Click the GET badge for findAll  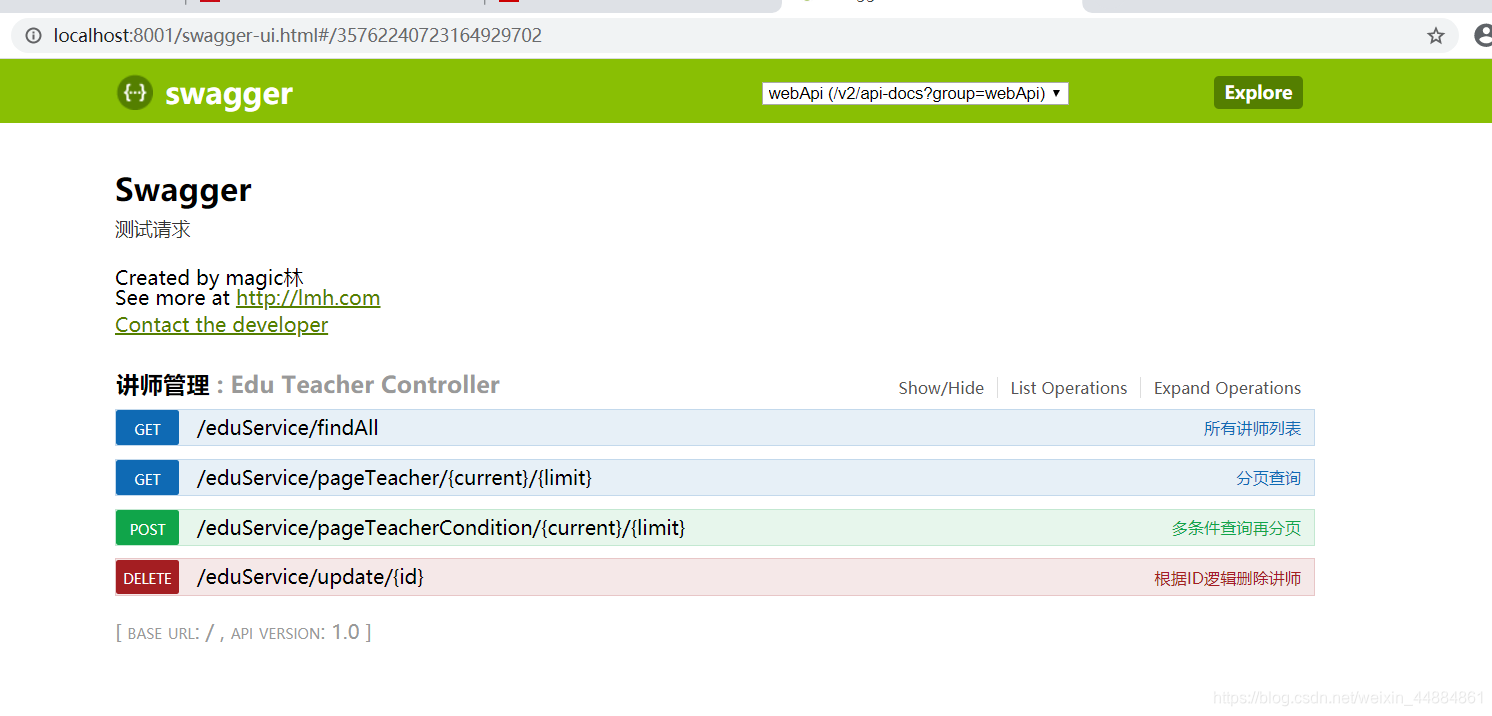coord(147,428)
